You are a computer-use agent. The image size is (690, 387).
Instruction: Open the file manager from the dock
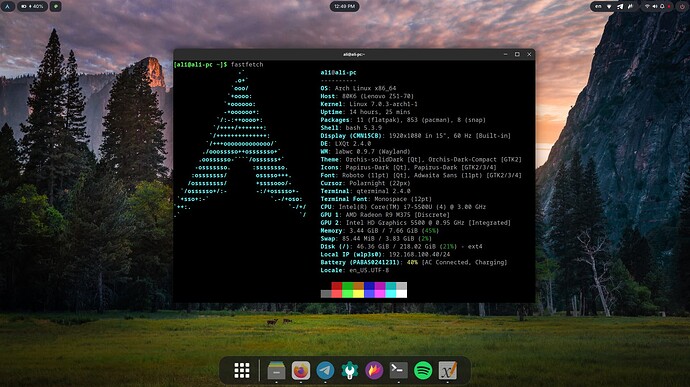tap(276, 370)
